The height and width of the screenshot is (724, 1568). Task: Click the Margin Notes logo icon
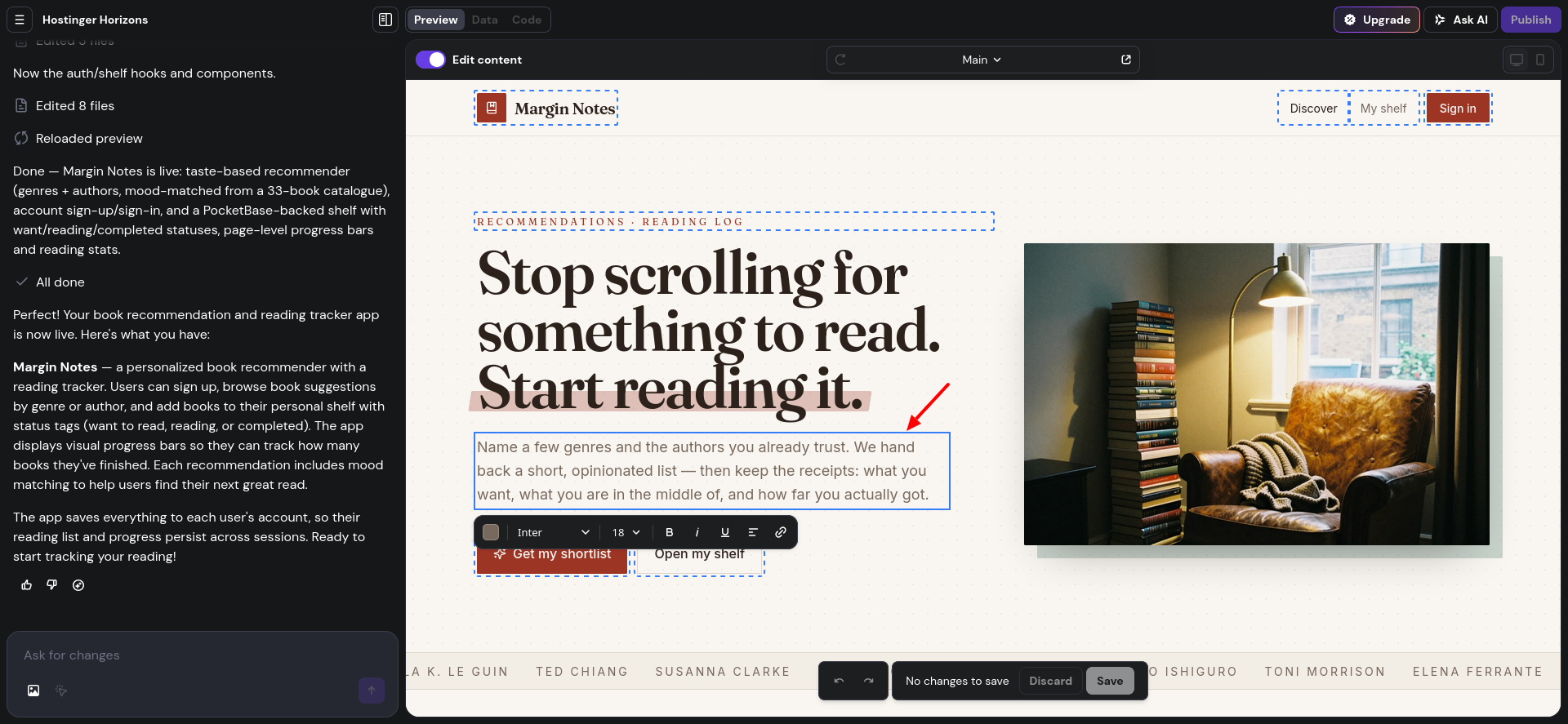pos(492,108)
